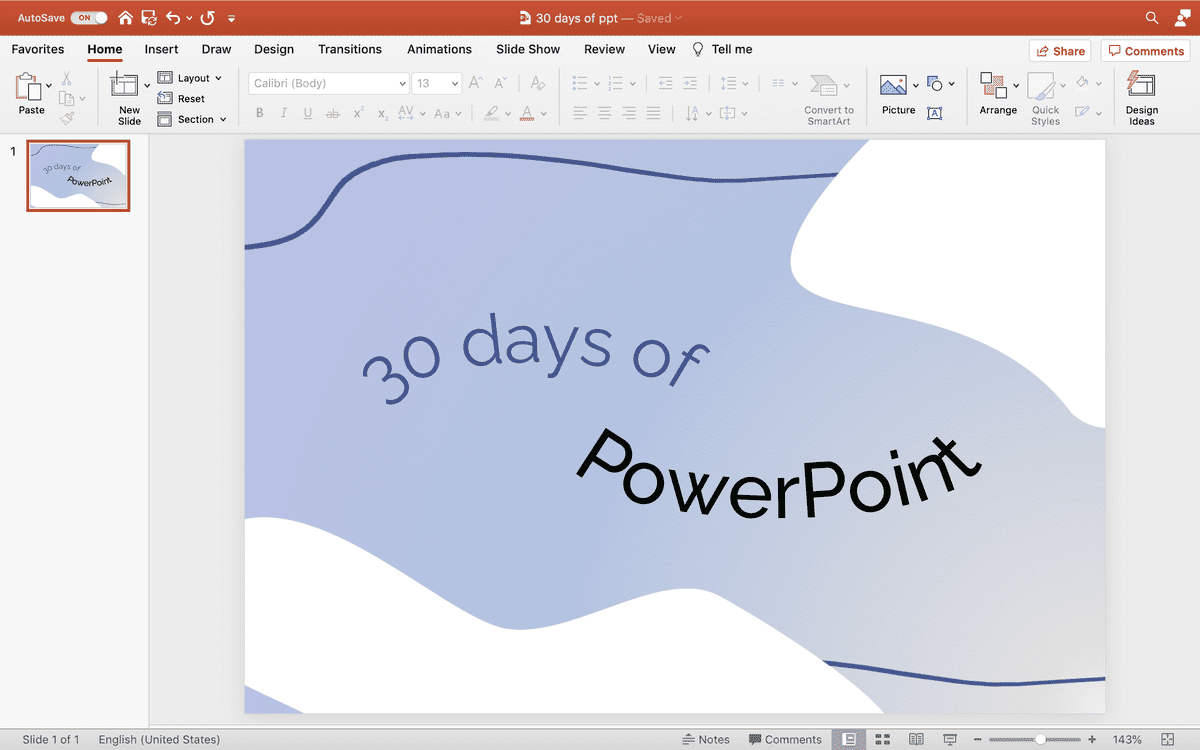1200x750 pixels.
Task: Click the Numbering list icon
Action: (x=617, y=83)
